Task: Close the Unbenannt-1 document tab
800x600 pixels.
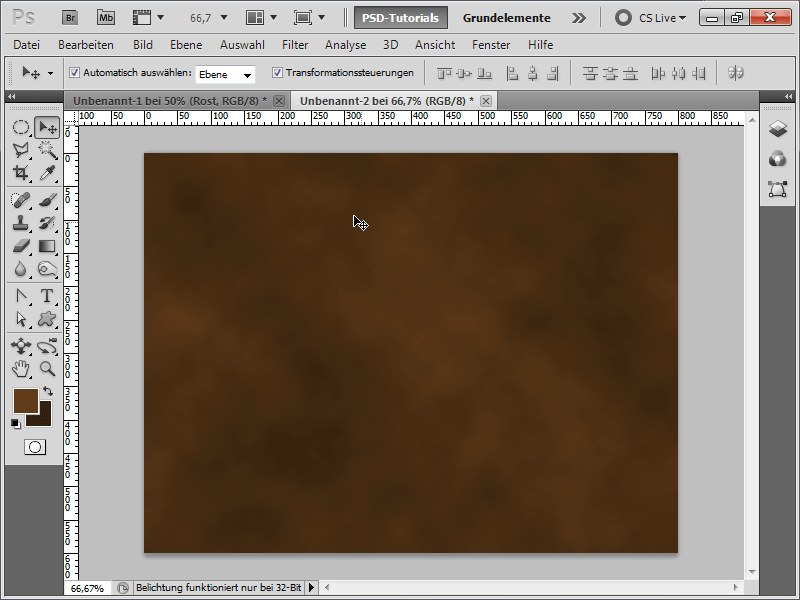Action: [279, 101]
